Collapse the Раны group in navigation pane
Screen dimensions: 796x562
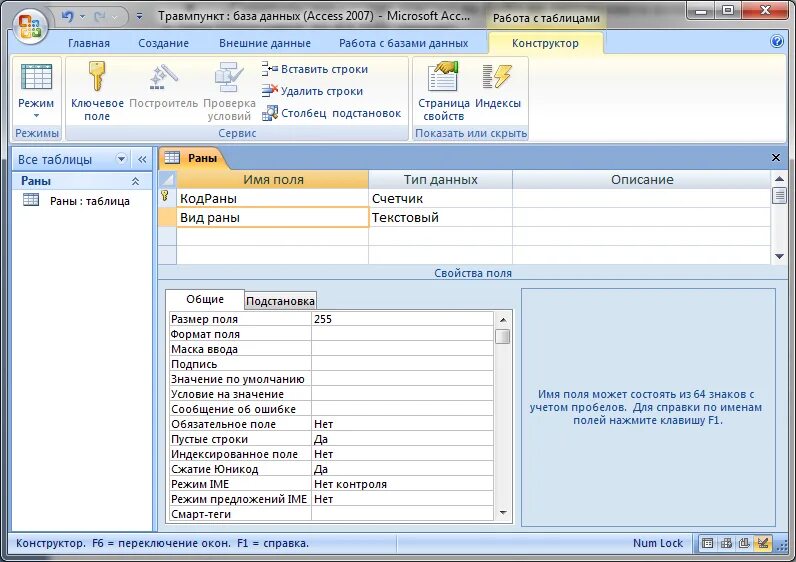[136, 181]
